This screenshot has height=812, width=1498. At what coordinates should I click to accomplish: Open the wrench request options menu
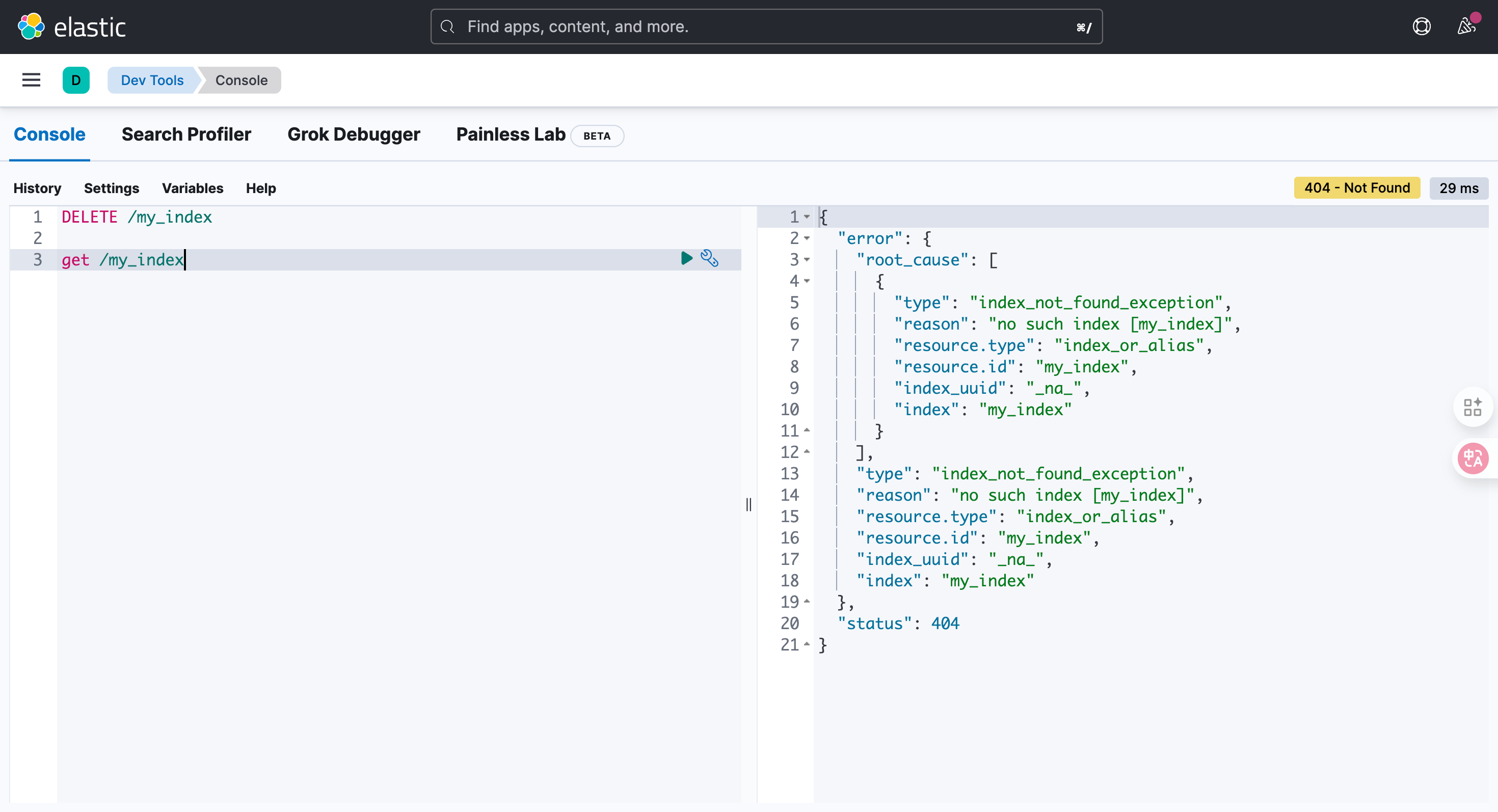click(709, 258)
